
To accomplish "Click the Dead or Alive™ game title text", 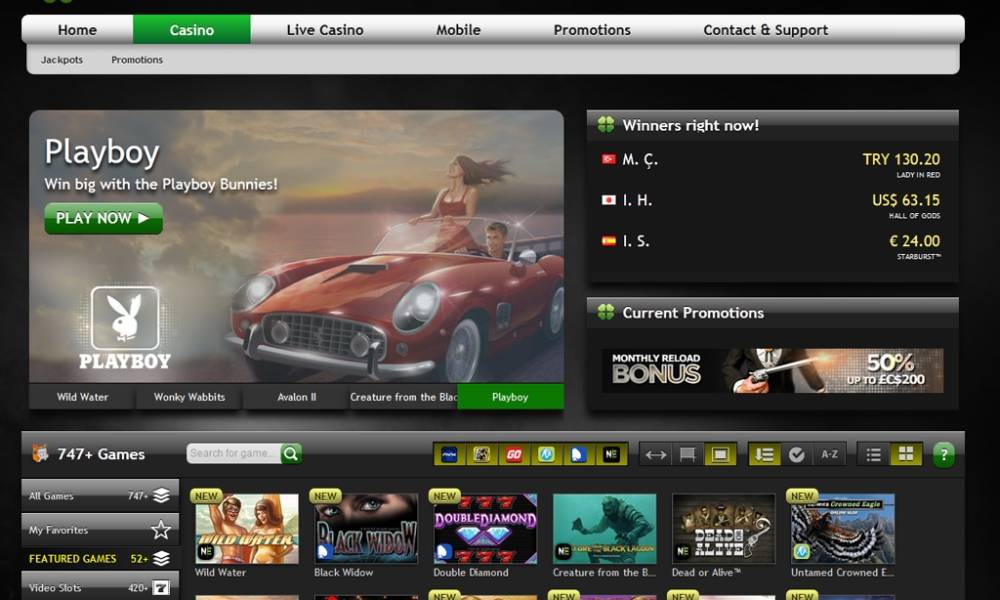I will [x=706, y=573].
